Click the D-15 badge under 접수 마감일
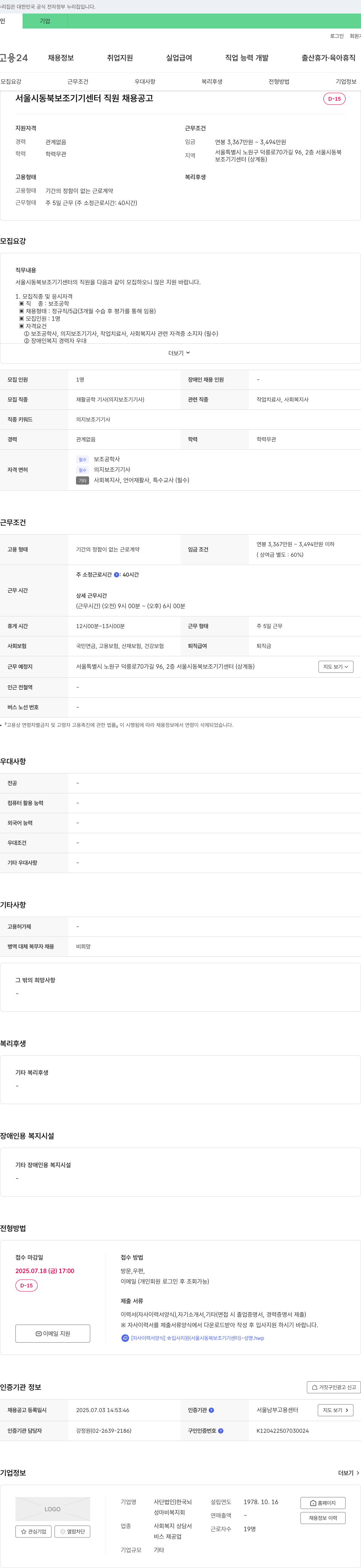 pos(26,1286)
